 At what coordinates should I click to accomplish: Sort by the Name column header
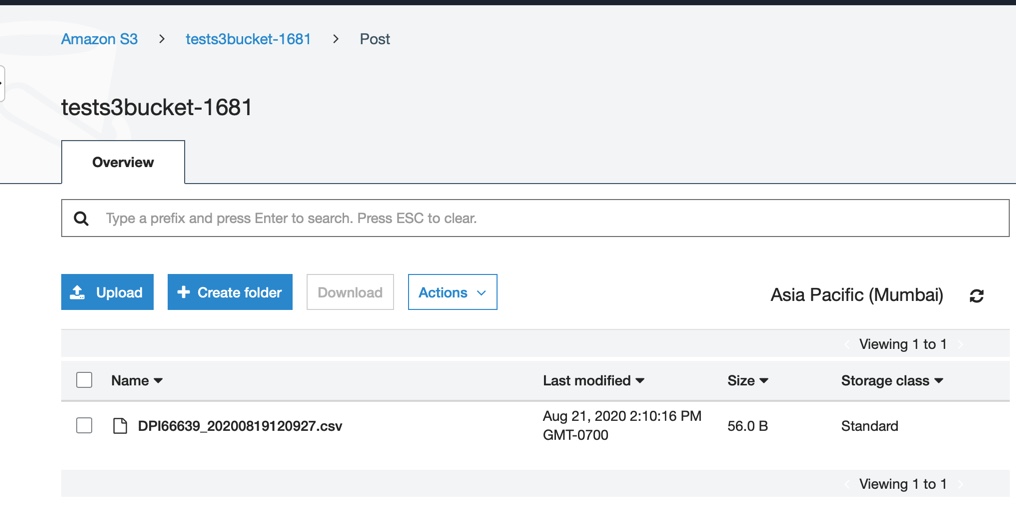137,381
